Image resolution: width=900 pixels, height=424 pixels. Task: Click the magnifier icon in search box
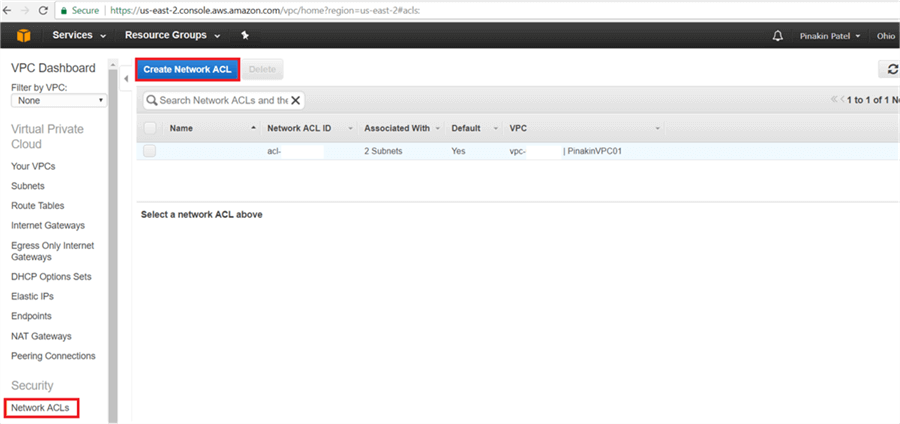152,100
